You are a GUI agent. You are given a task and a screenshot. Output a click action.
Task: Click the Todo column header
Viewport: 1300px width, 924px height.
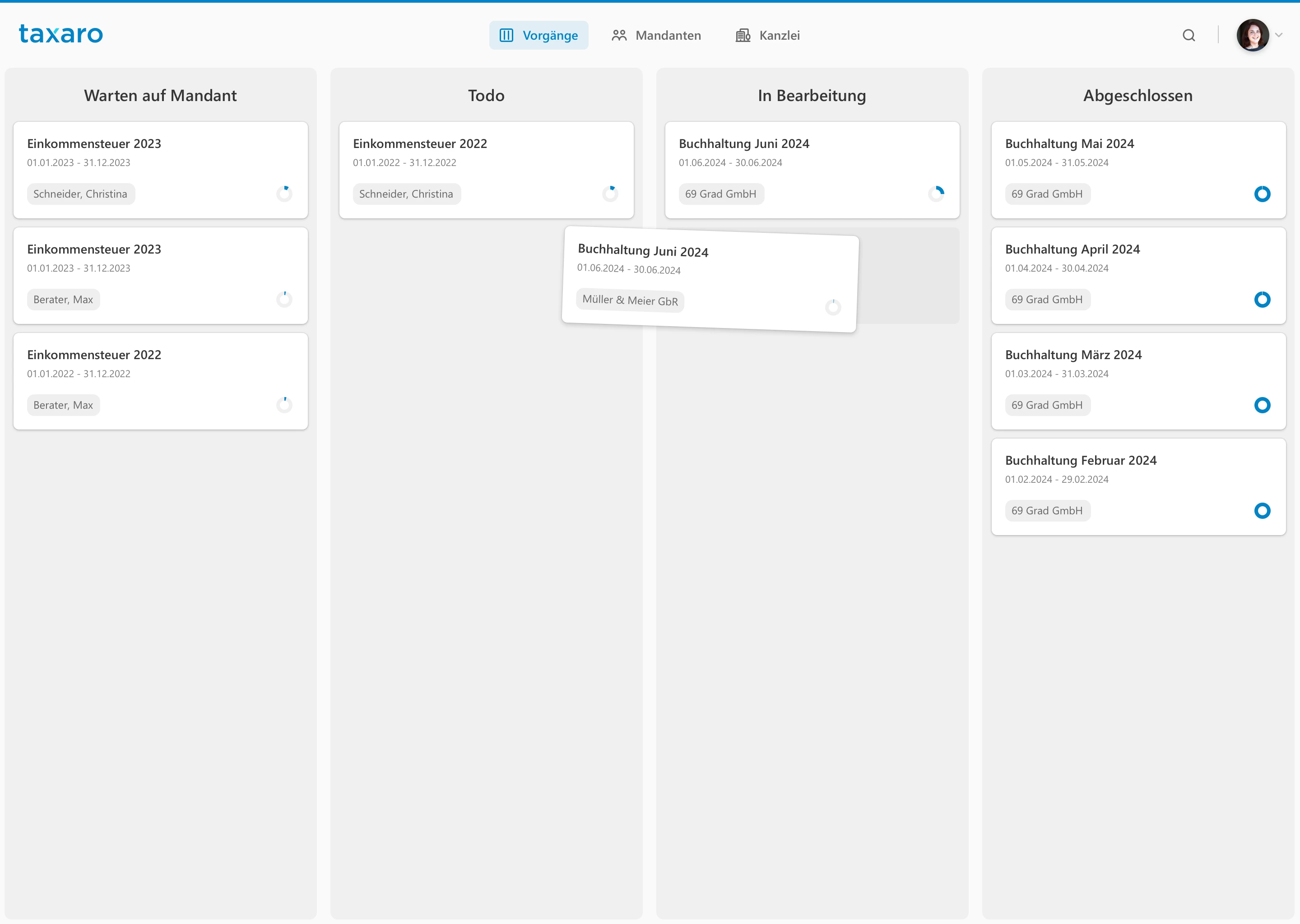(486, 96)
